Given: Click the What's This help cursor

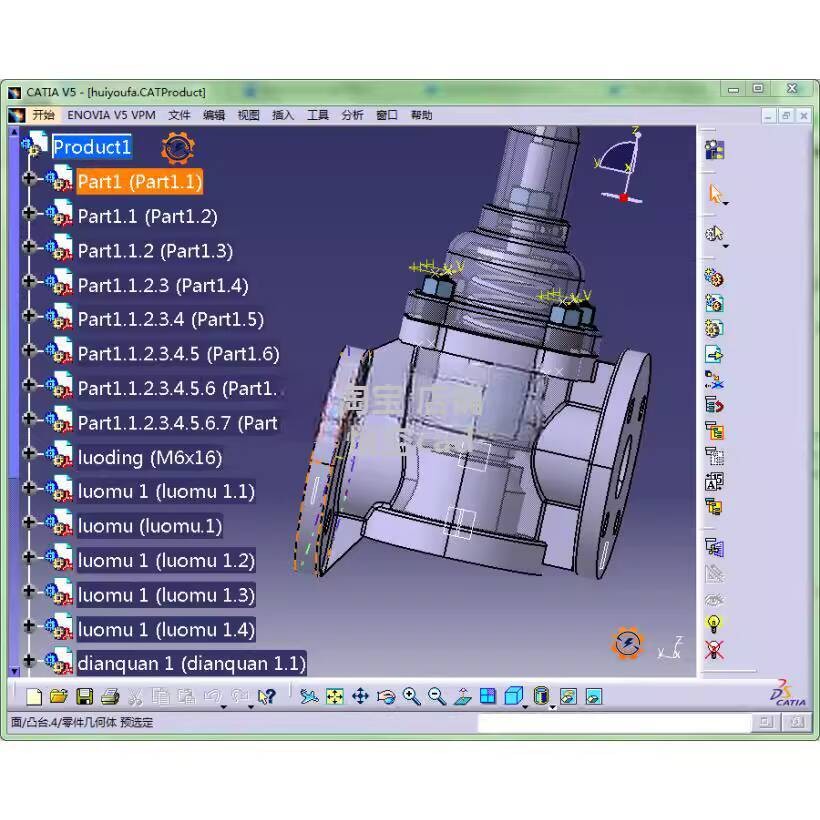Looking at the screenshot, I should click(x=267, y=697).
